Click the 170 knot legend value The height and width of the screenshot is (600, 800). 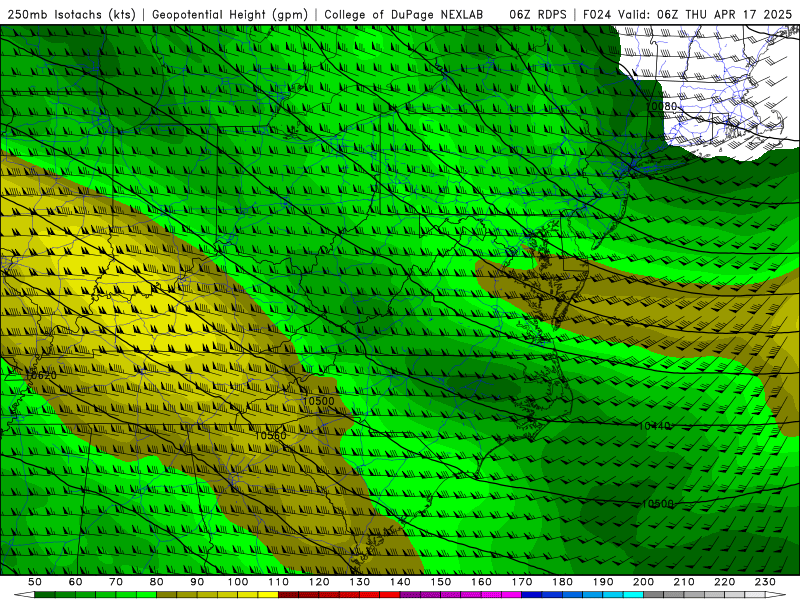click(522, 582)
